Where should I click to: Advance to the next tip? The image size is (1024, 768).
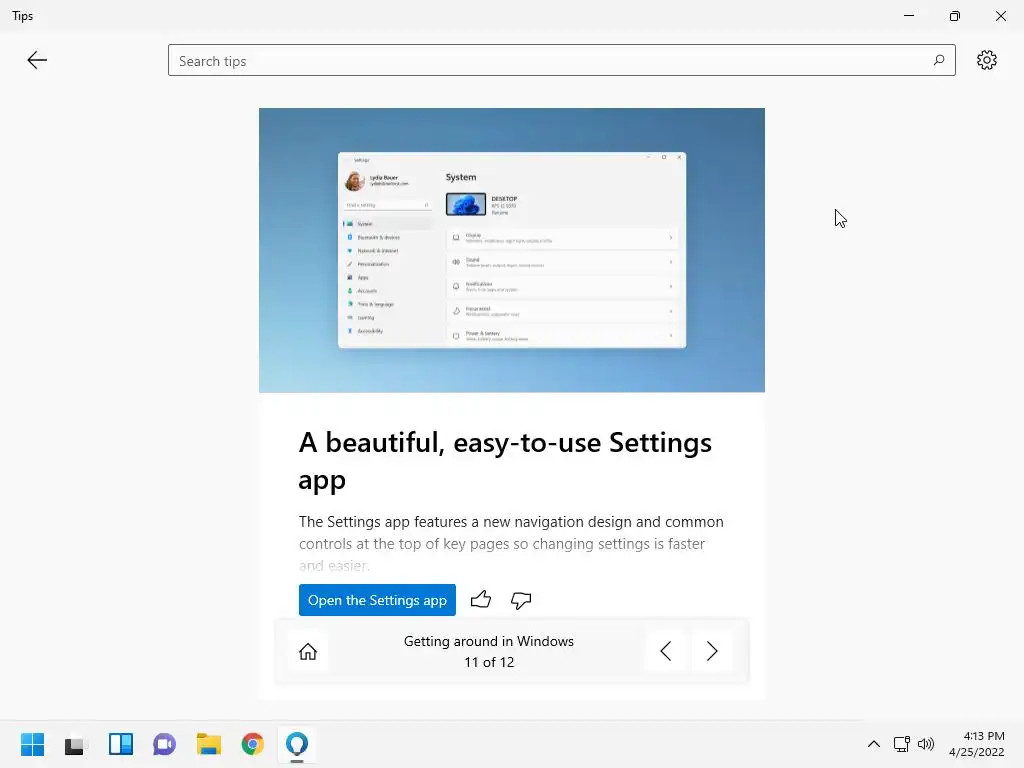[x=712, y=651]
